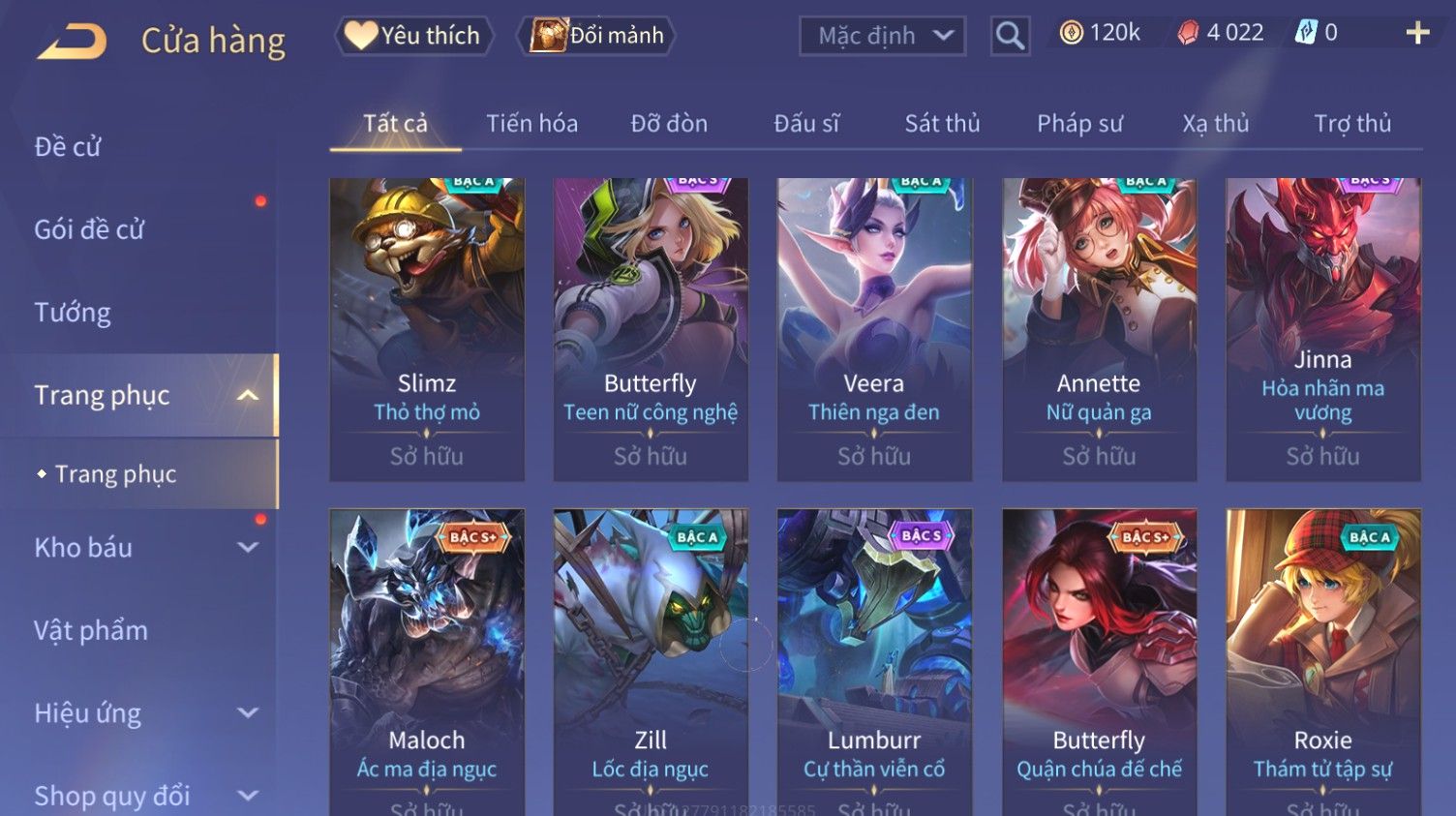Open Tướng in the sidebar

pyautogui.click(x=73, y=313)
